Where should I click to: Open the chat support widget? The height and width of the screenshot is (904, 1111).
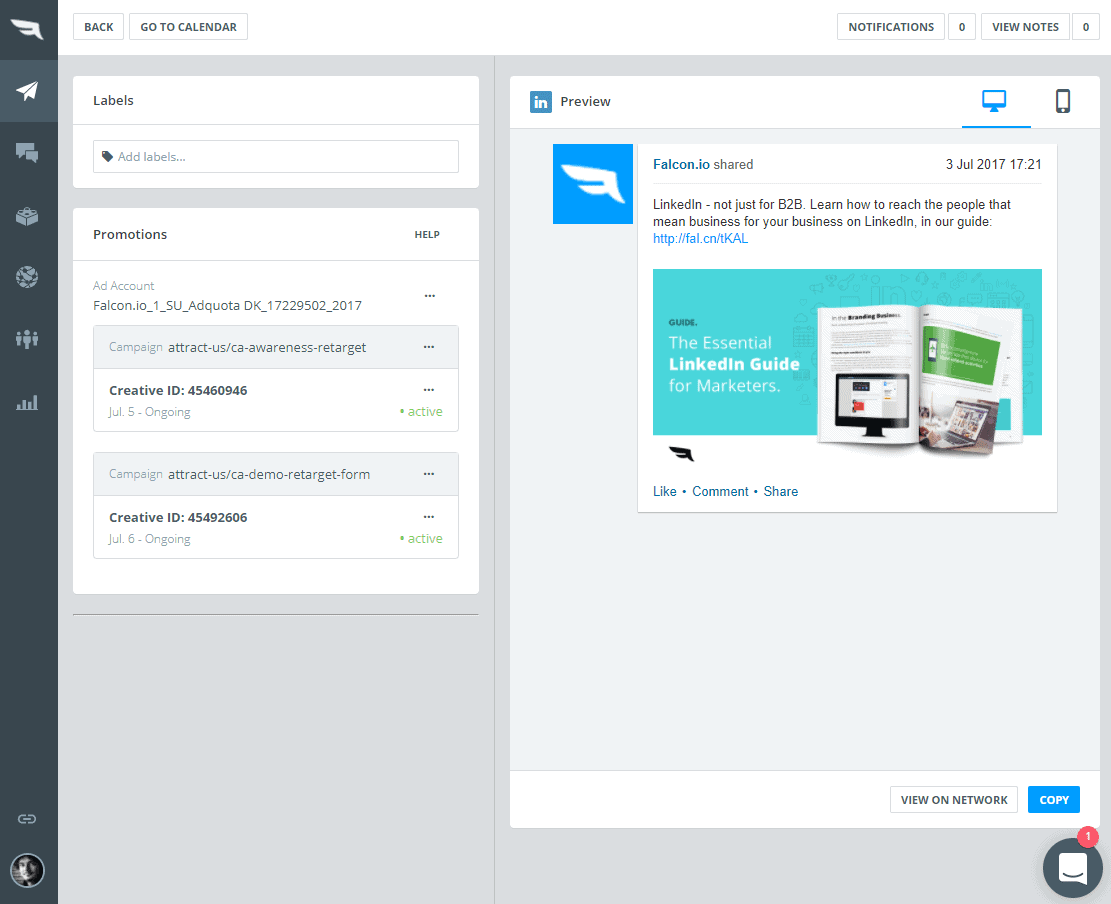pyautogui.click(x=1073, y=868)
